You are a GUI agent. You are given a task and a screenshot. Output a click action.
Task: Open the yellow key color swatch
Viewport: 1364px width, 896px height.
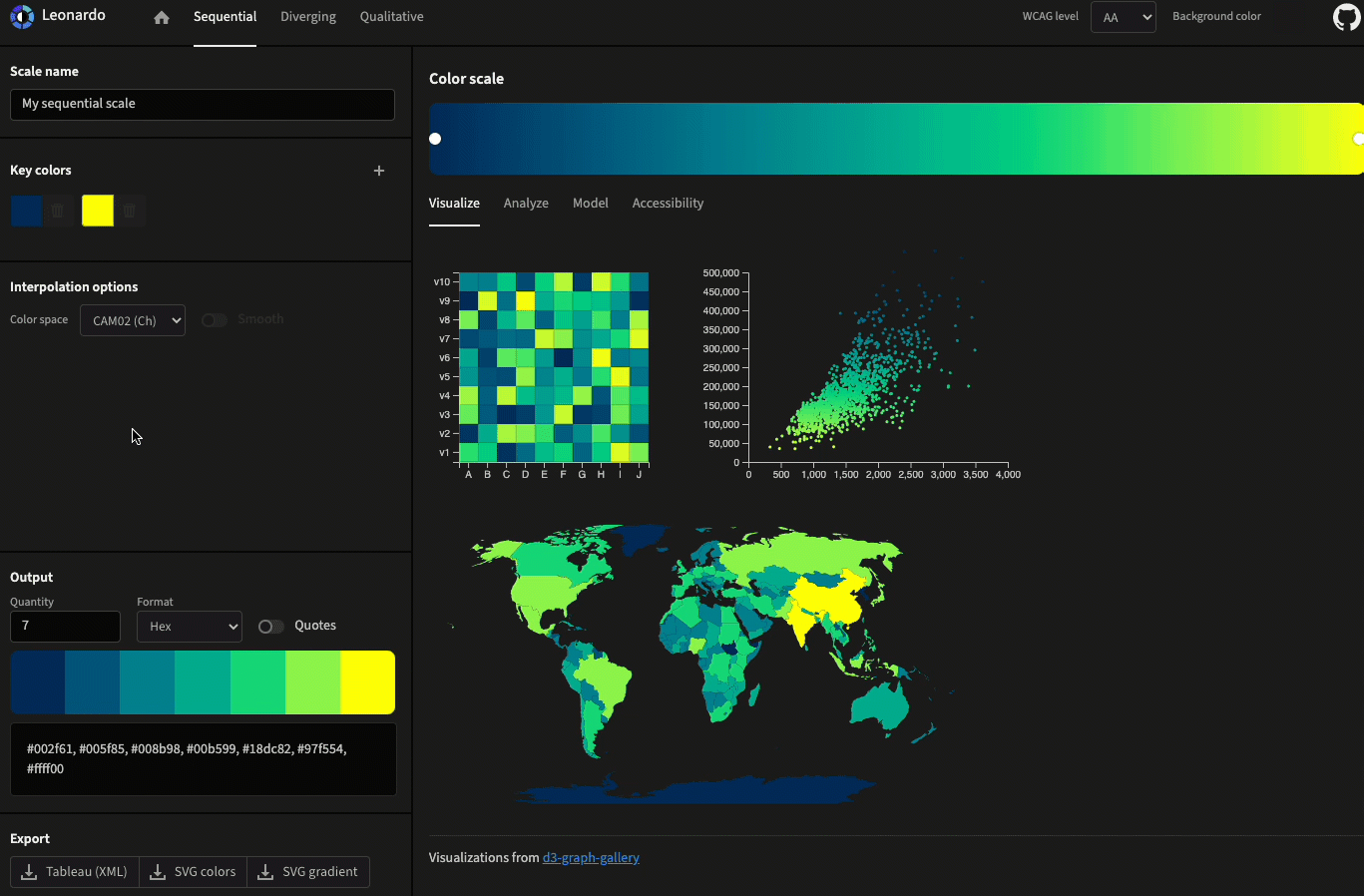pyautogui.click(x=98, y=211)
